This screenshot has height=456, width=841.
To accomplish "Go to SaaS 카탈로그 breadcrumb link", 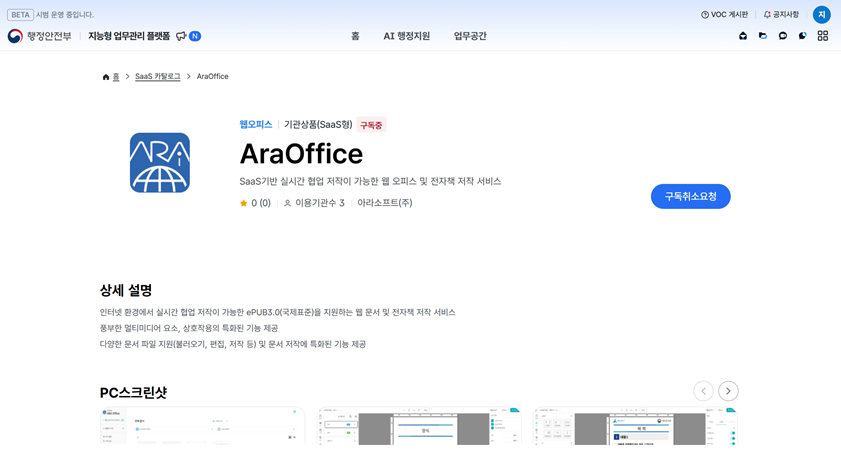I will pyautogui.click(x=158, y=76).
